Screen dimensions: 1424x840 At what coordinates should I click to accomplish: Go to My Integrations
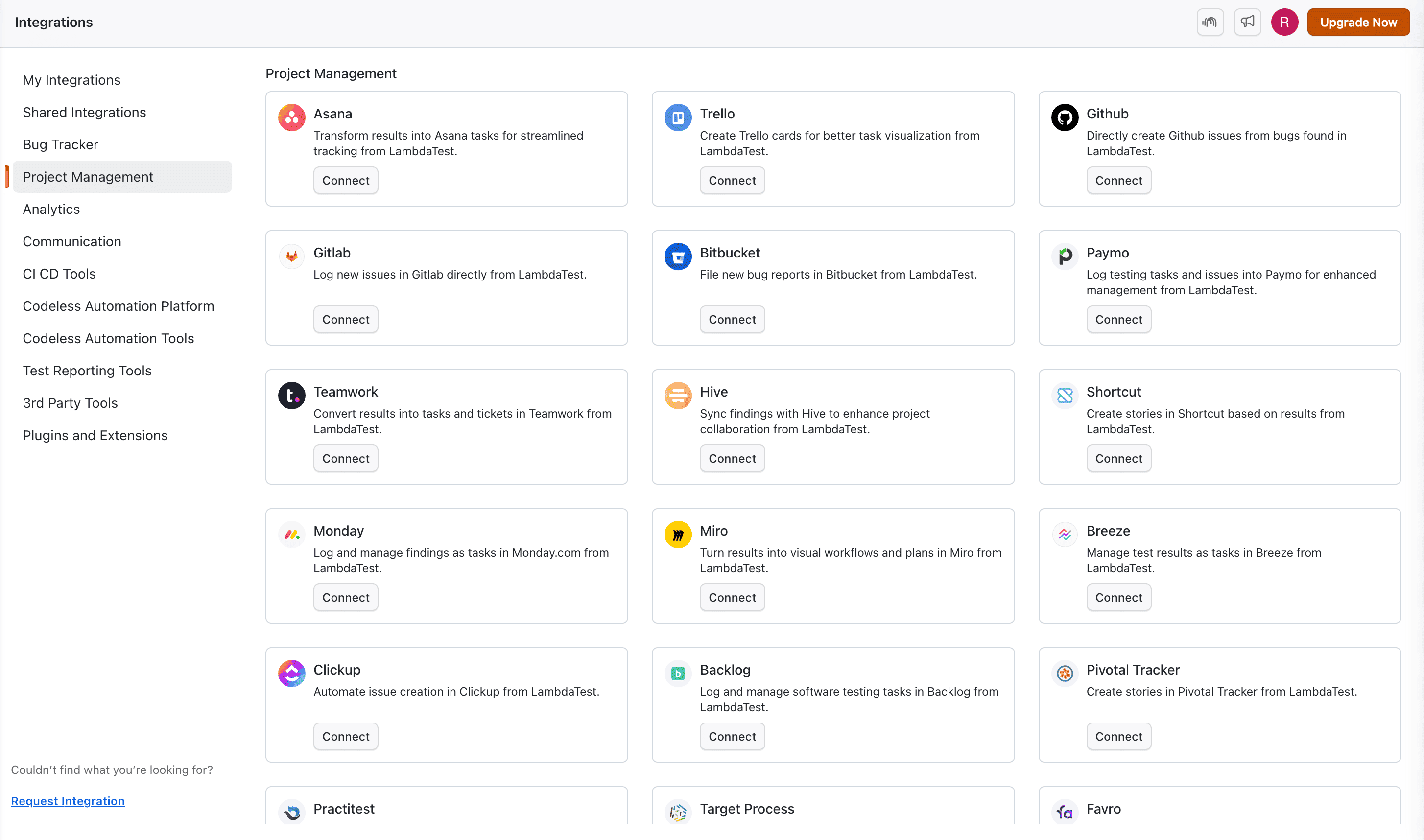(x=72, y=80)
